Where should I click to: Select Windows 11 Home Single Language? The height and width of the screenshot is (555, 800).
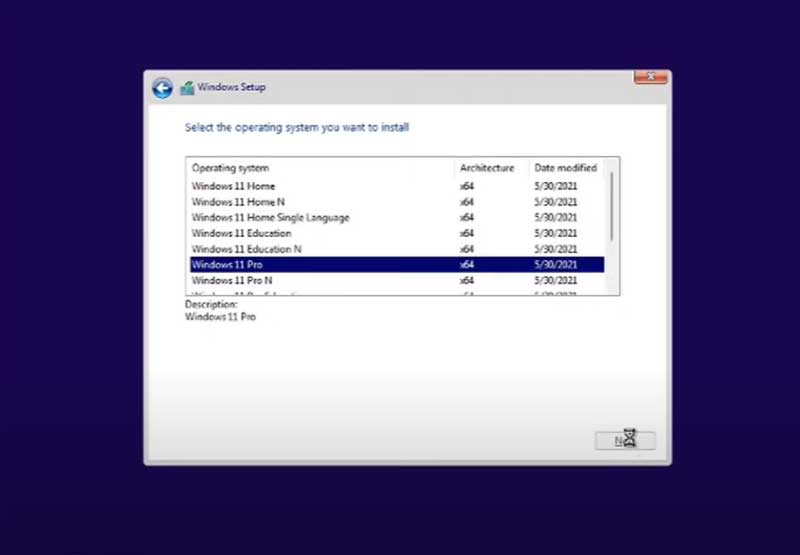[x=397, y=218]
